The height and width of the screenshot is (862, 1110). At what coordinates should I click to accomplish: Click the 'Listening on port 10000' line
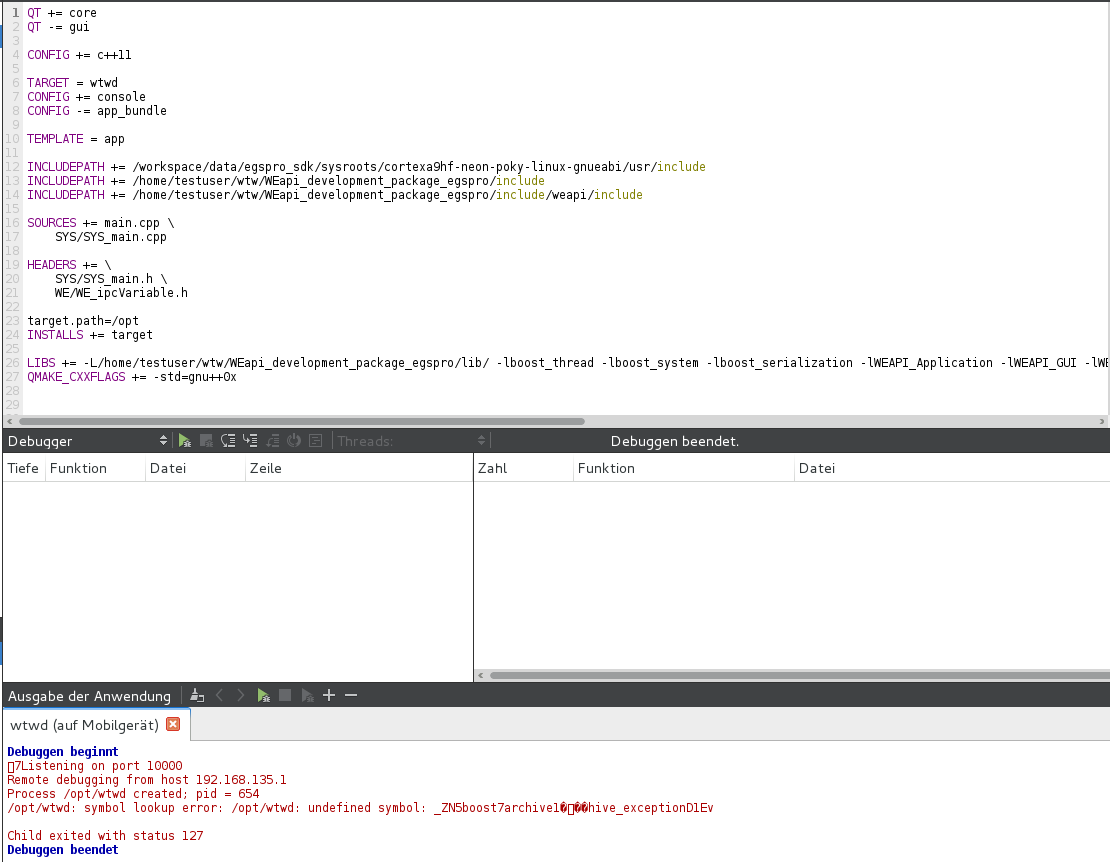pyautogui.click(x=95, y=765)
